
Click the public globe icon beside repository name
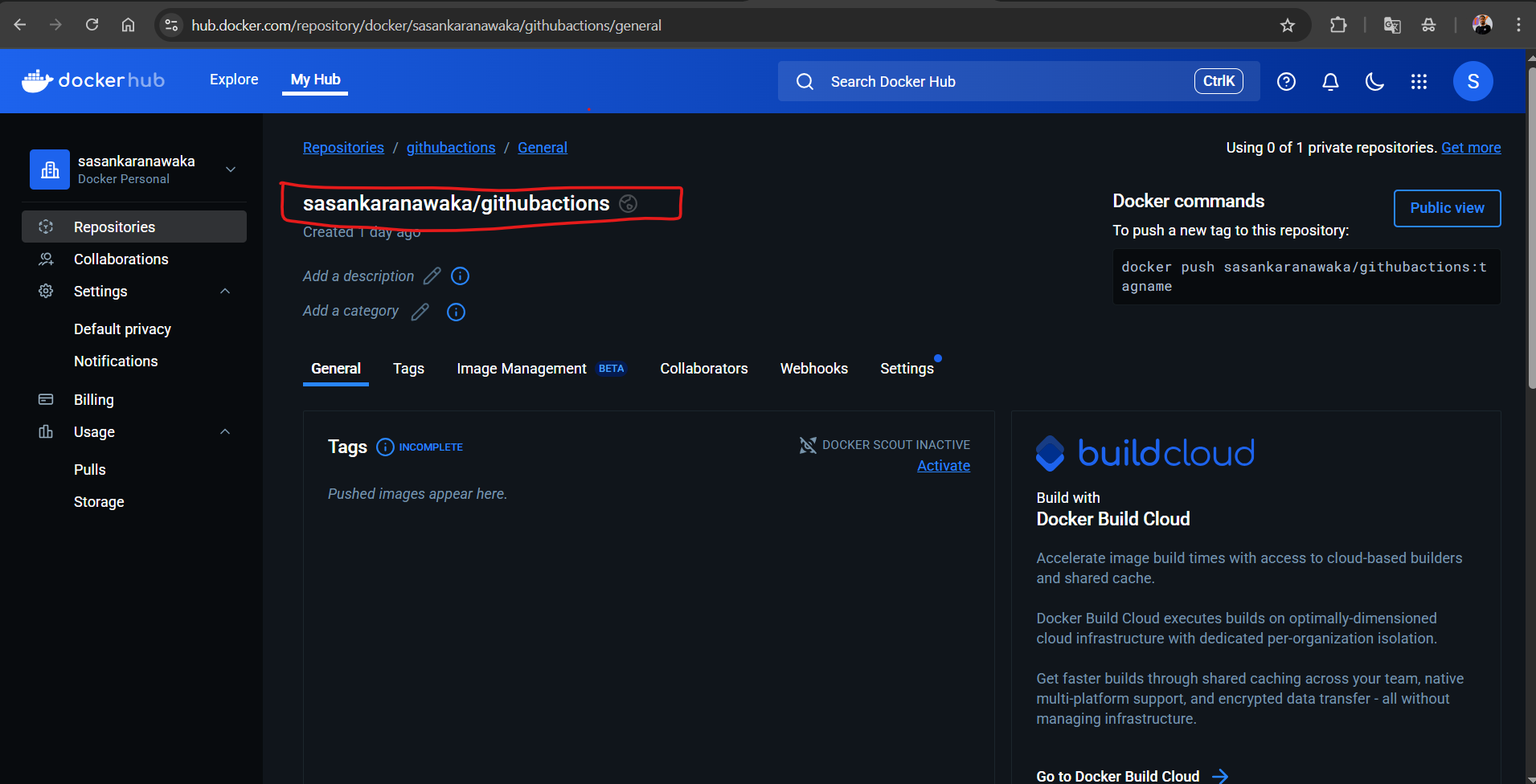click(x=629, y=203)
